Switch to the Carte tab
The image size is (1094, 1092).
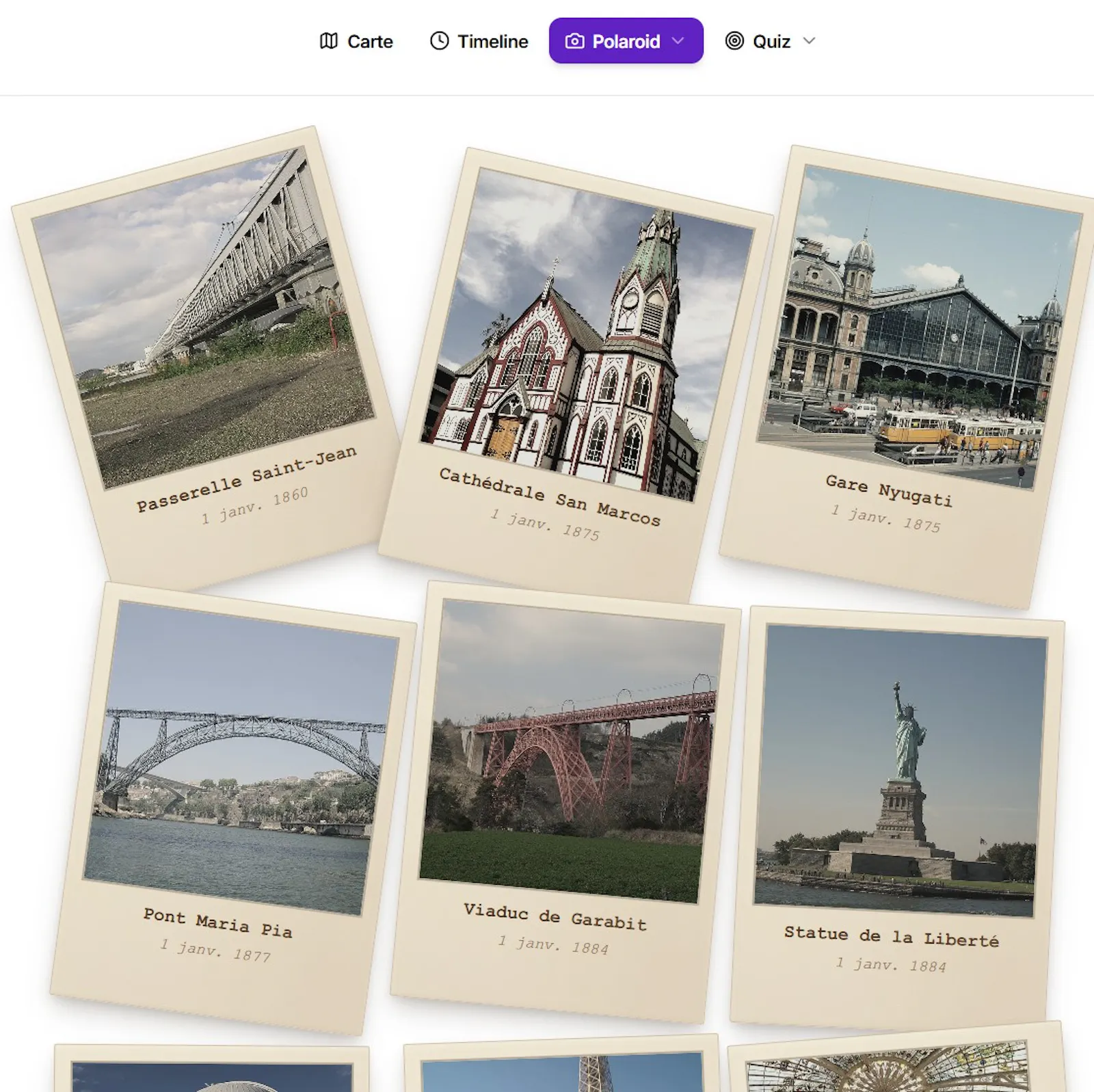click(356, 41)
